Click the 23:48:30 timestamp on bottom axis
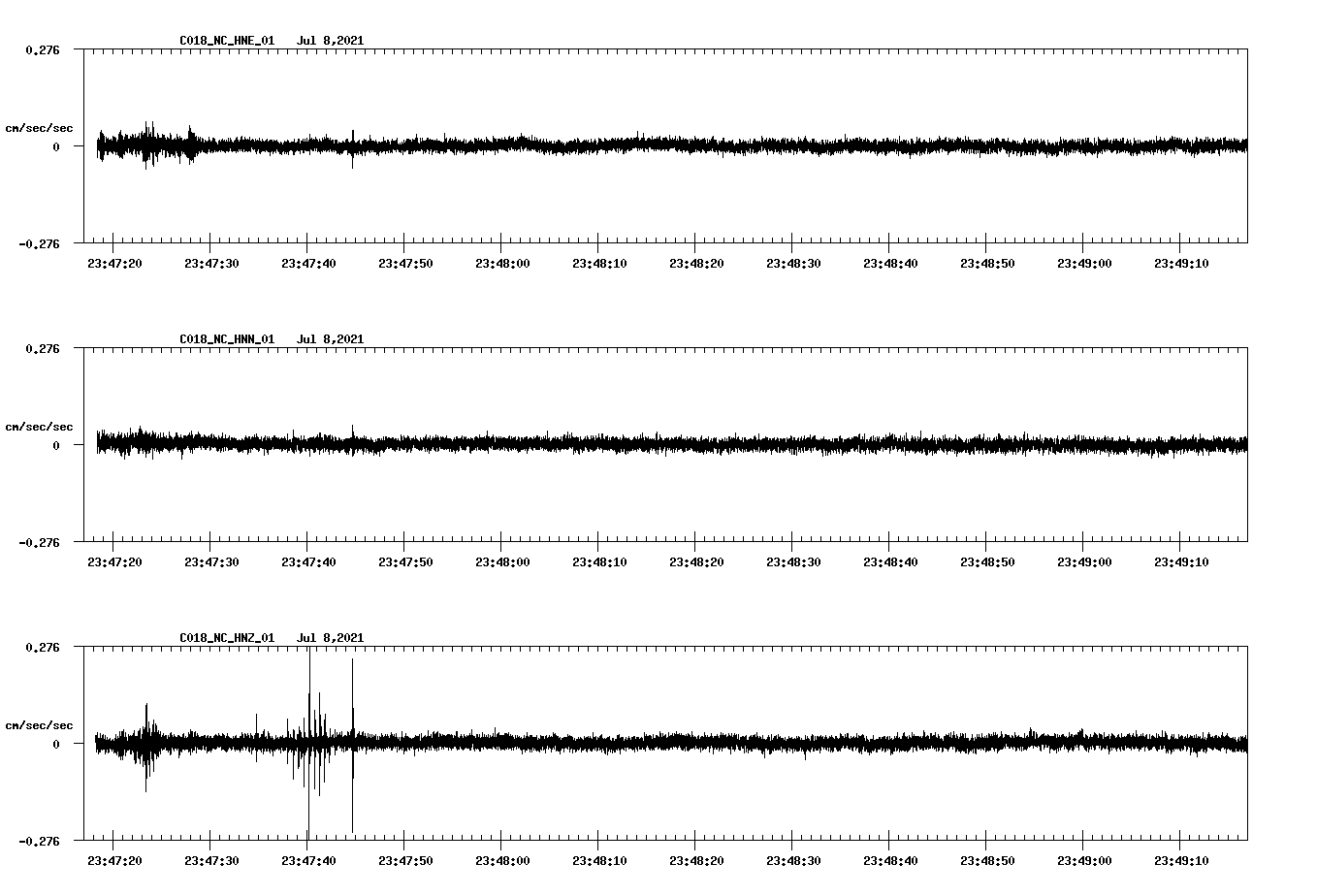The image size is (1317, 896). pos(794,862)
